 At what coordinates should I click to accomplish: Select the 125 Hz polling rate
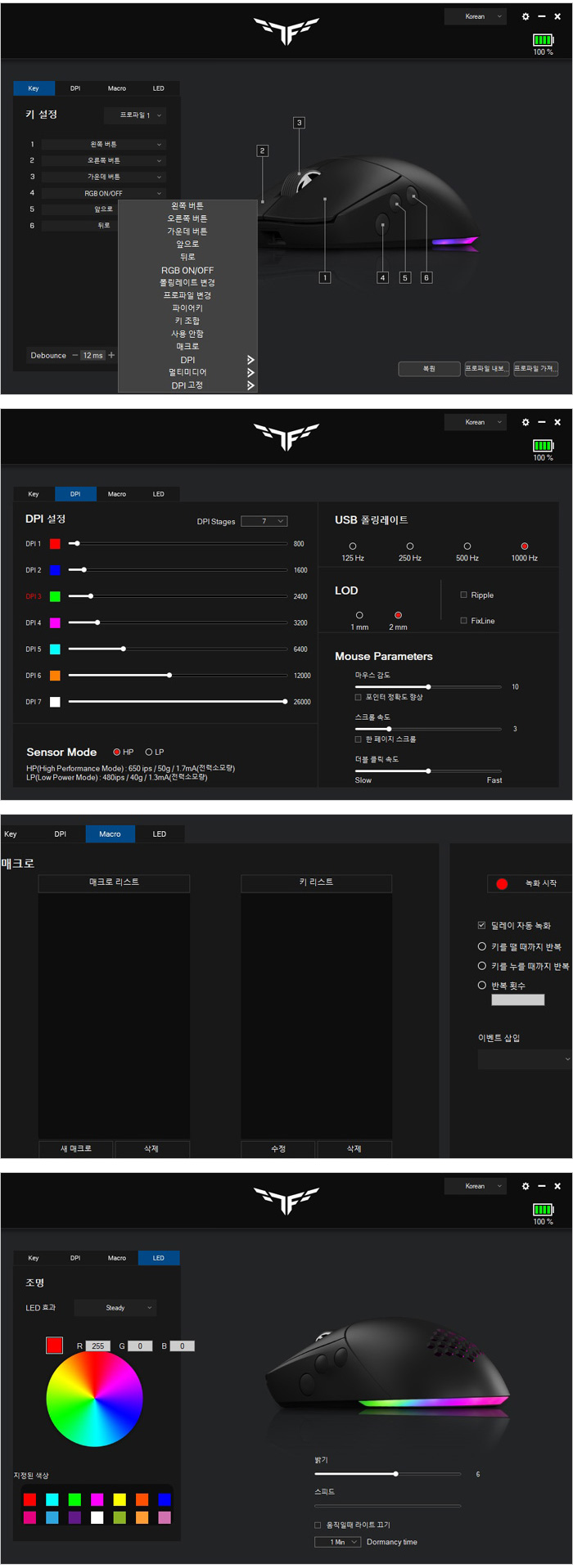pyautogui.click(x=353, y=546)
